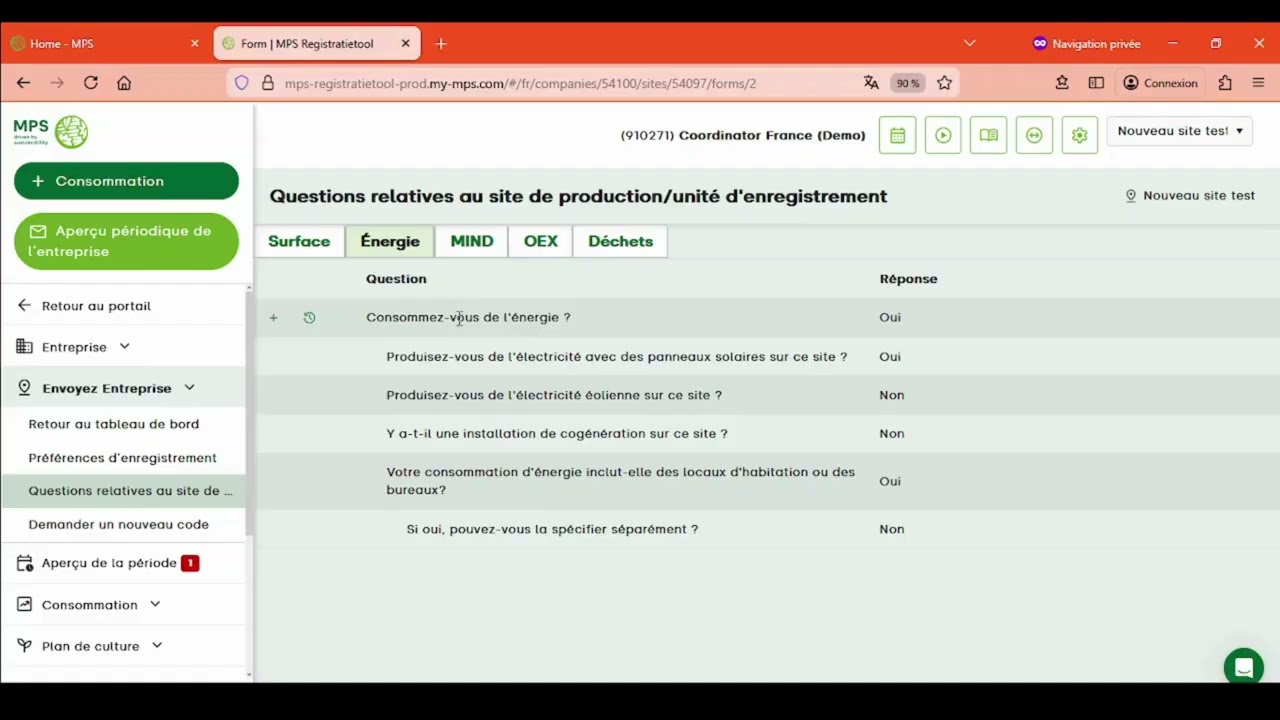Open Aperçu périodique de l'entreprise
This screenshot has height=720, width=1280.
[x=126, y=241]
